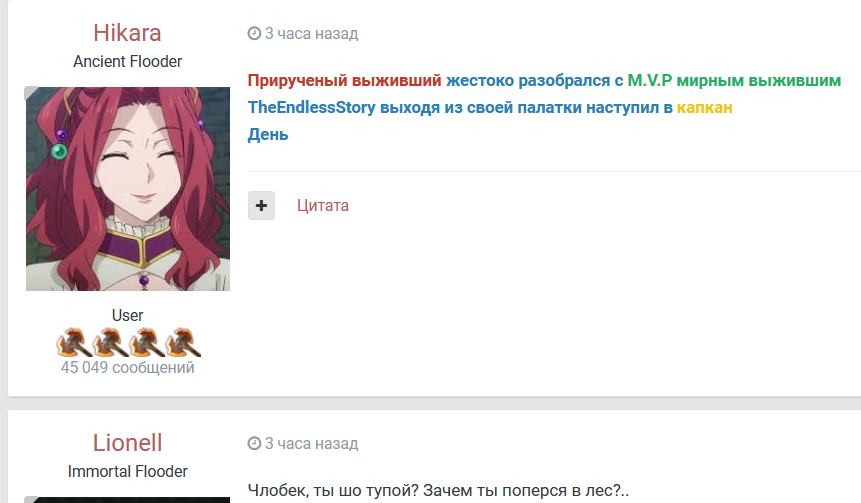The width and height of the screenshot is (861, 503).
Task: Click the first axe rank icon
Action: click(x=74, y=342)
